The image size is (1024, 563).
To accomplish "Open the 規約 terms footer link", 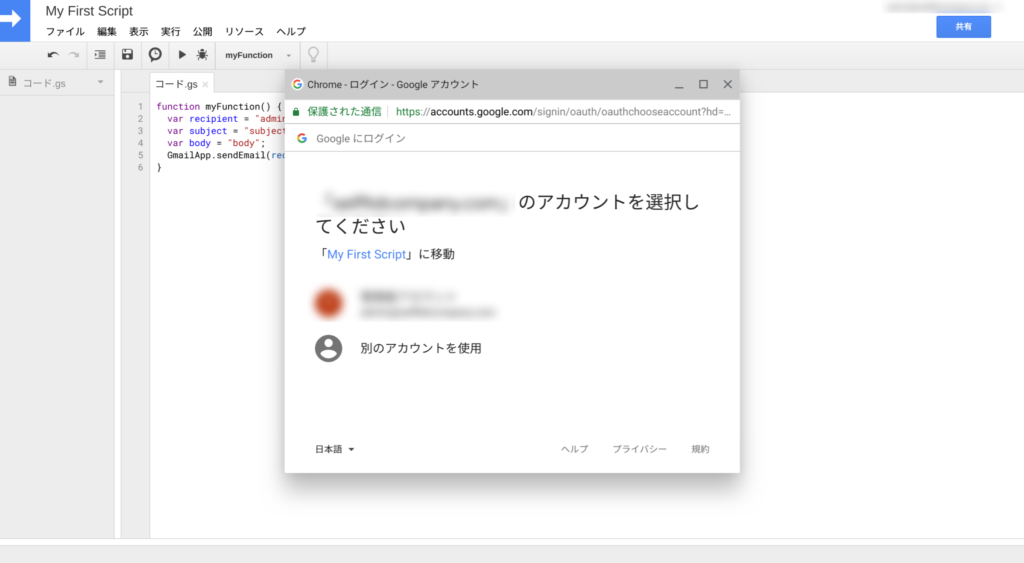I will click(700, 449).
